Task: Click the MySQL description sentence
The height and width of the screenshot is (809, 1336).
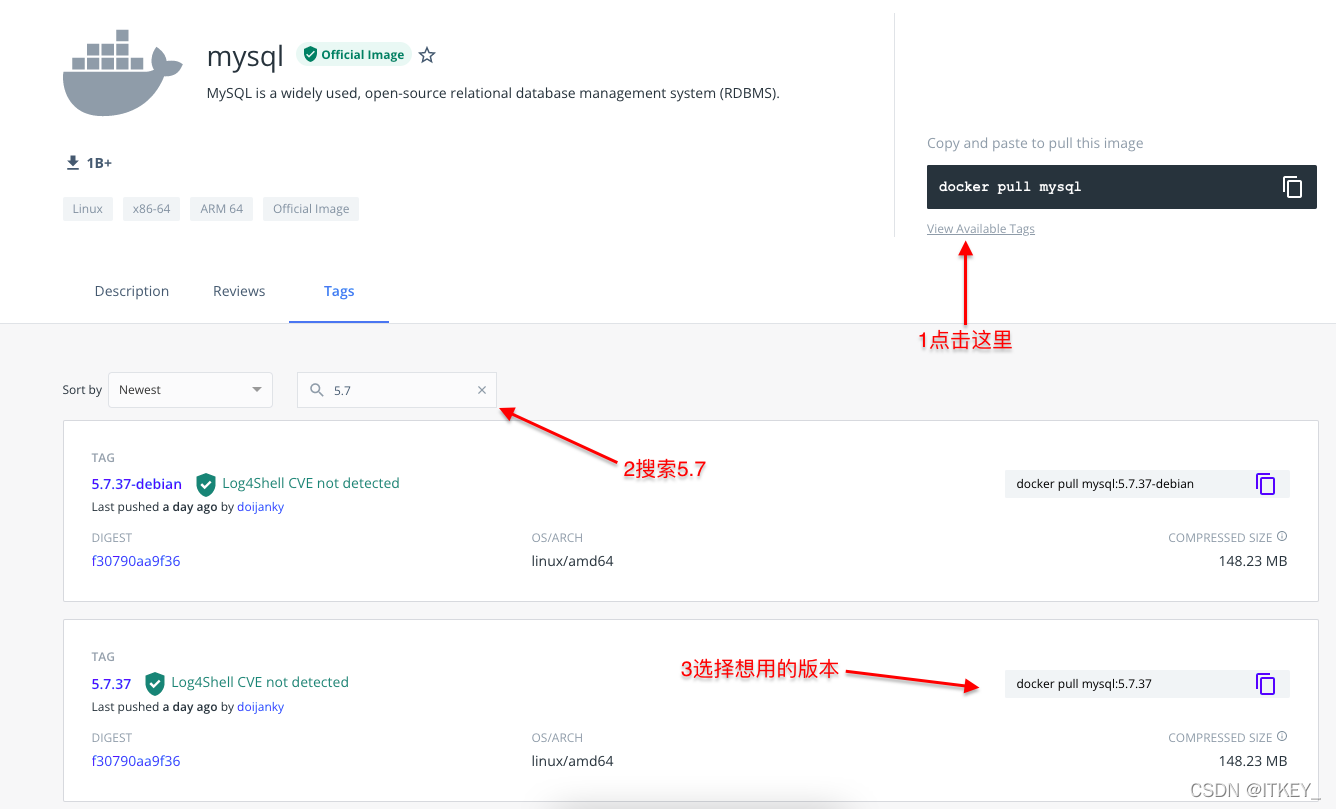Action: (493, 94)
